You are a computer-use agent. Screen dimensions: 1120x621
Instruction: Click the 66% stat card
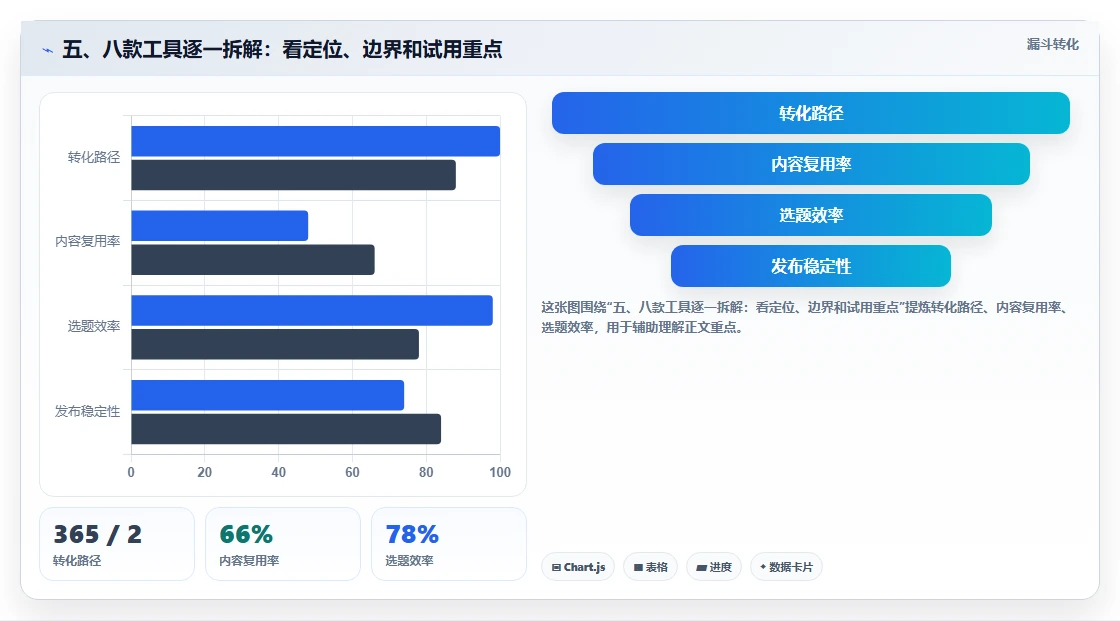pos(283,544)
